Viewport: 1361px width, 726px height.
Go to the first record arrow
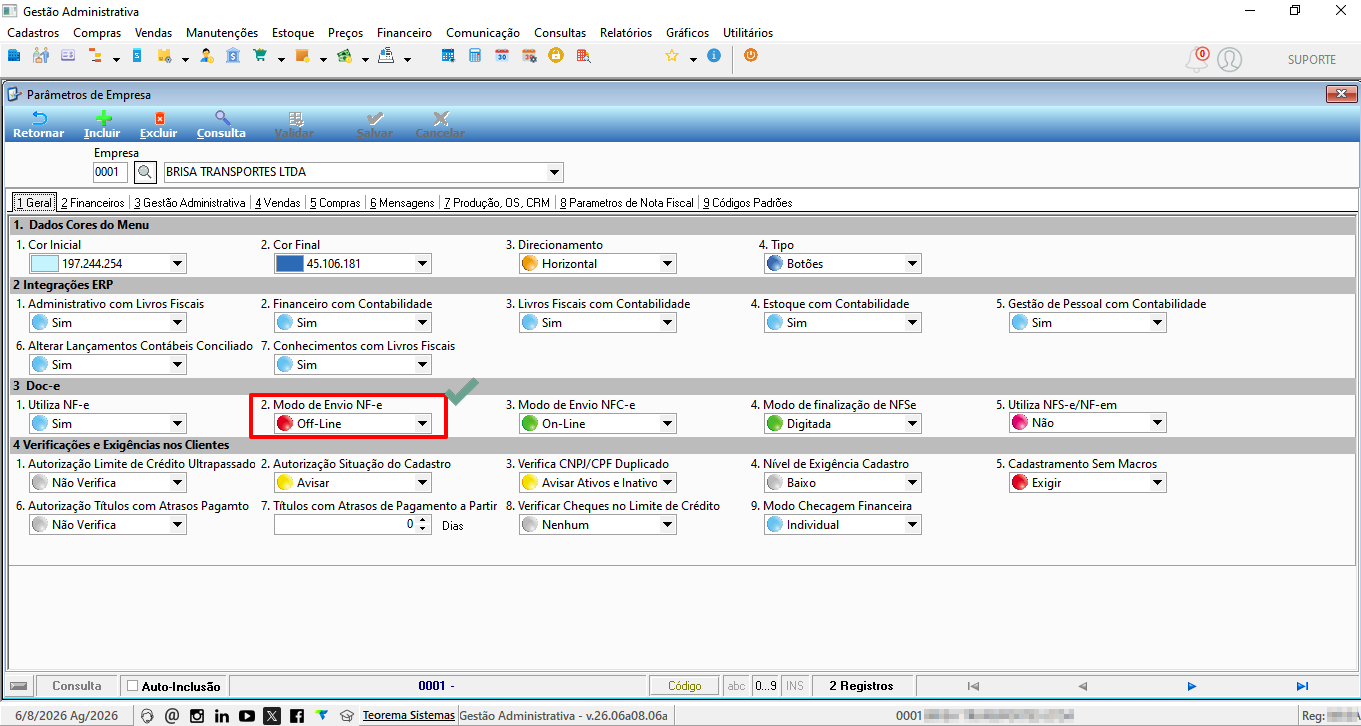[973, 686]
